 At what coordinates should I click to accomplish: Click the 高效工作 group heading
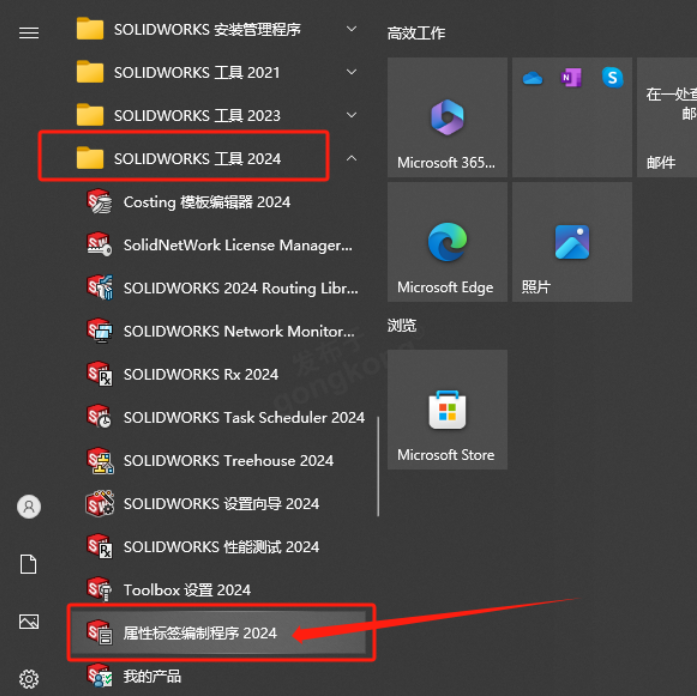(x=416, y=33)
